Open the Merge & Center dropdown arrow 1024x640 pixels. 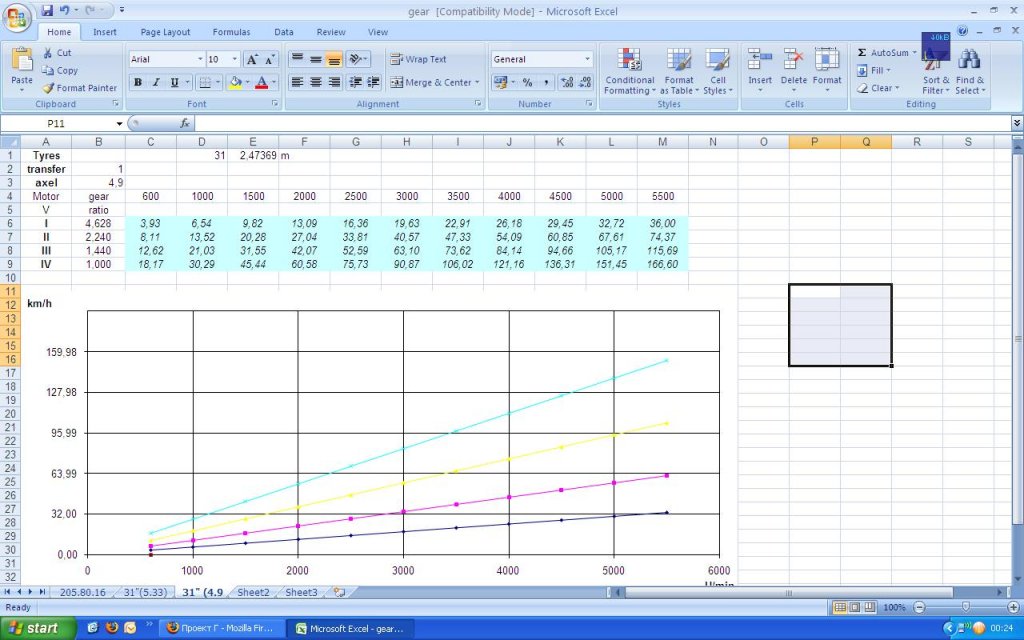click(x=478, y=83)
